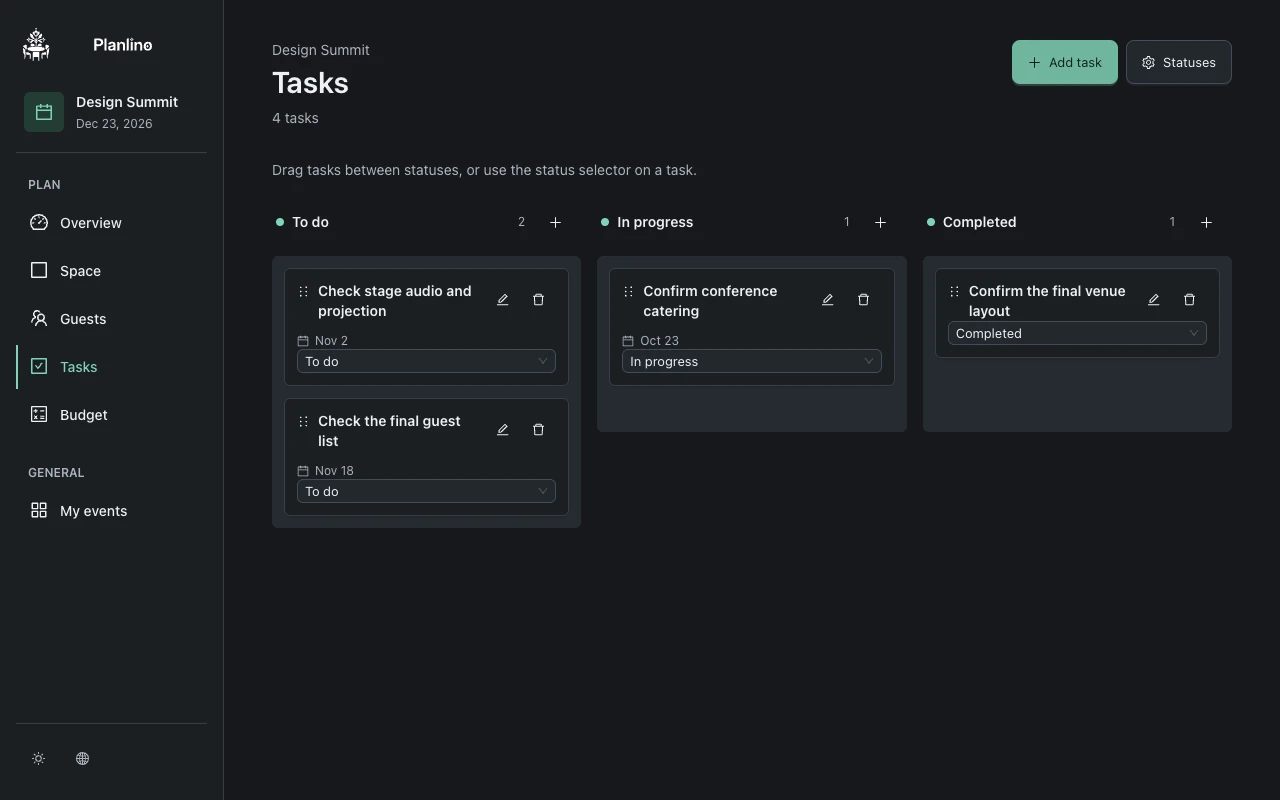This screenshot has width=1280, height=800.
Task: Click the Planlino brand name
Action: point(123,45)
